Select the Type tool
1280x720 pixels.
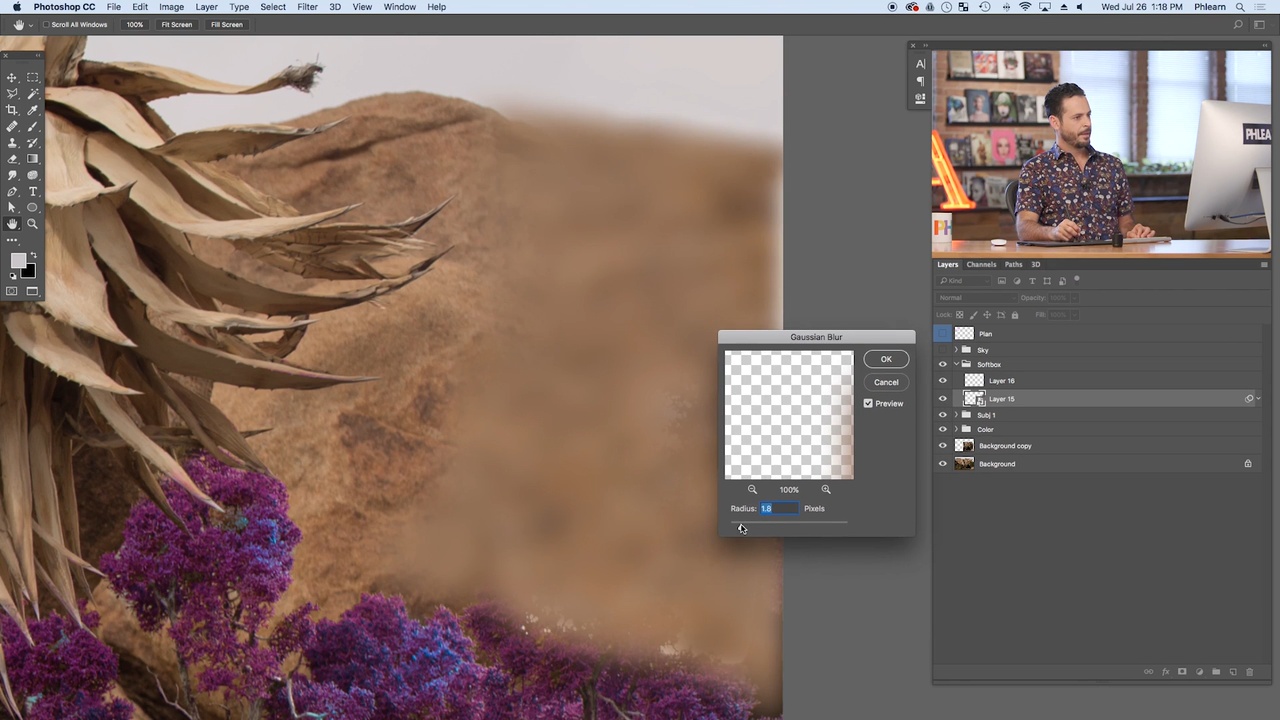point(33,191)
